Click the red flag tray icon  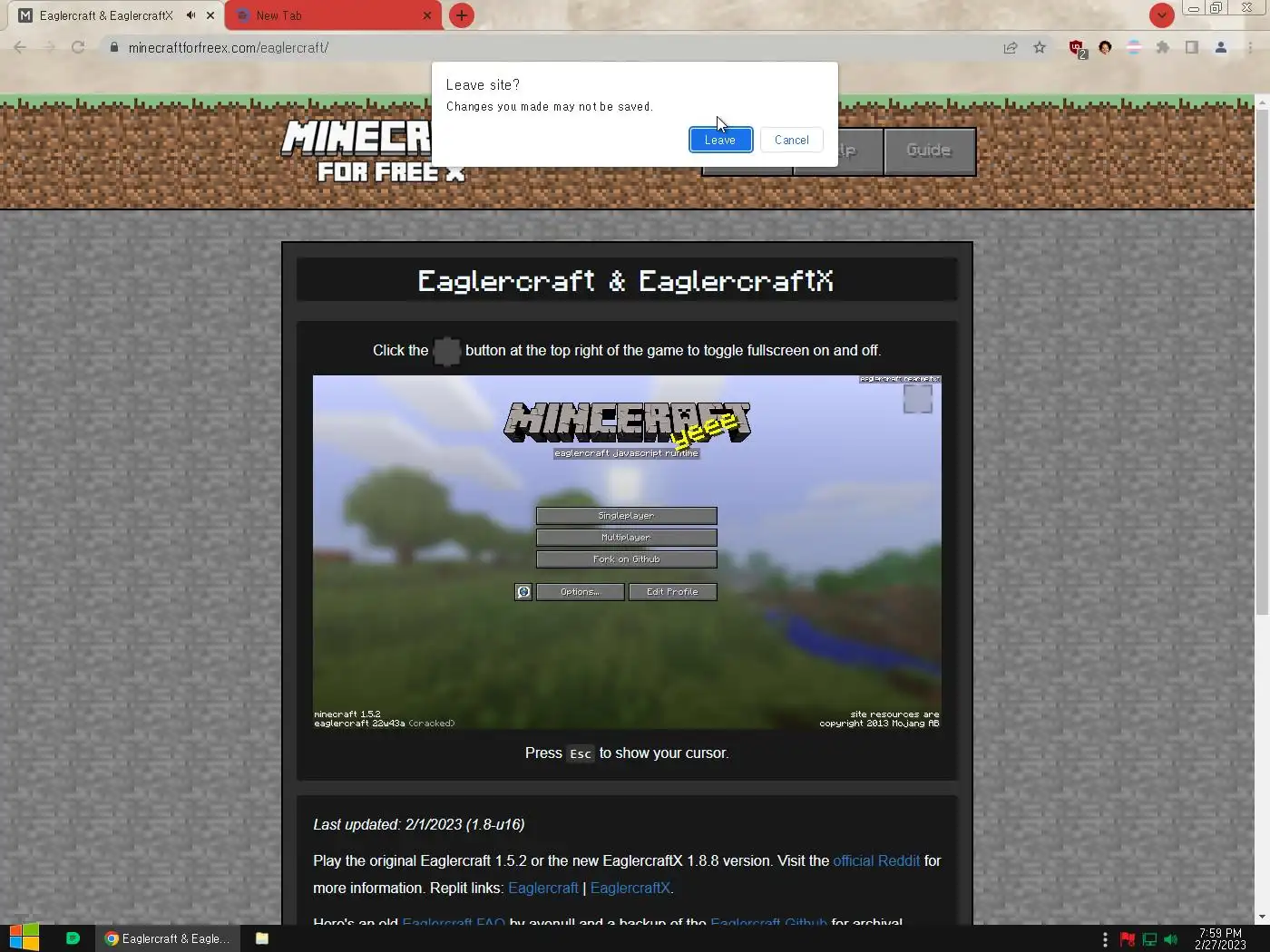coord(1128,939)
